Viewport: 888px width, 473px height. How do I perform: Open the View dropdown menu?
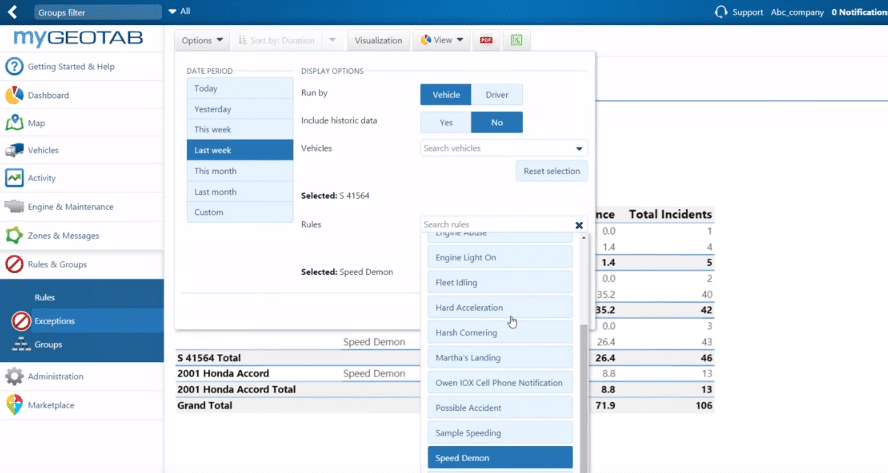pyautogui.click(x=442, y=40)
